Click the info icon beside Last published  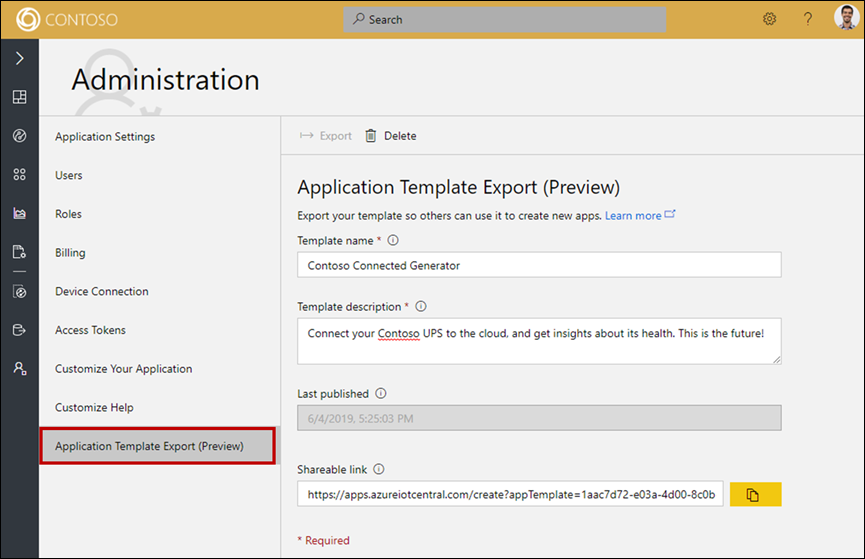pos(381,393)
